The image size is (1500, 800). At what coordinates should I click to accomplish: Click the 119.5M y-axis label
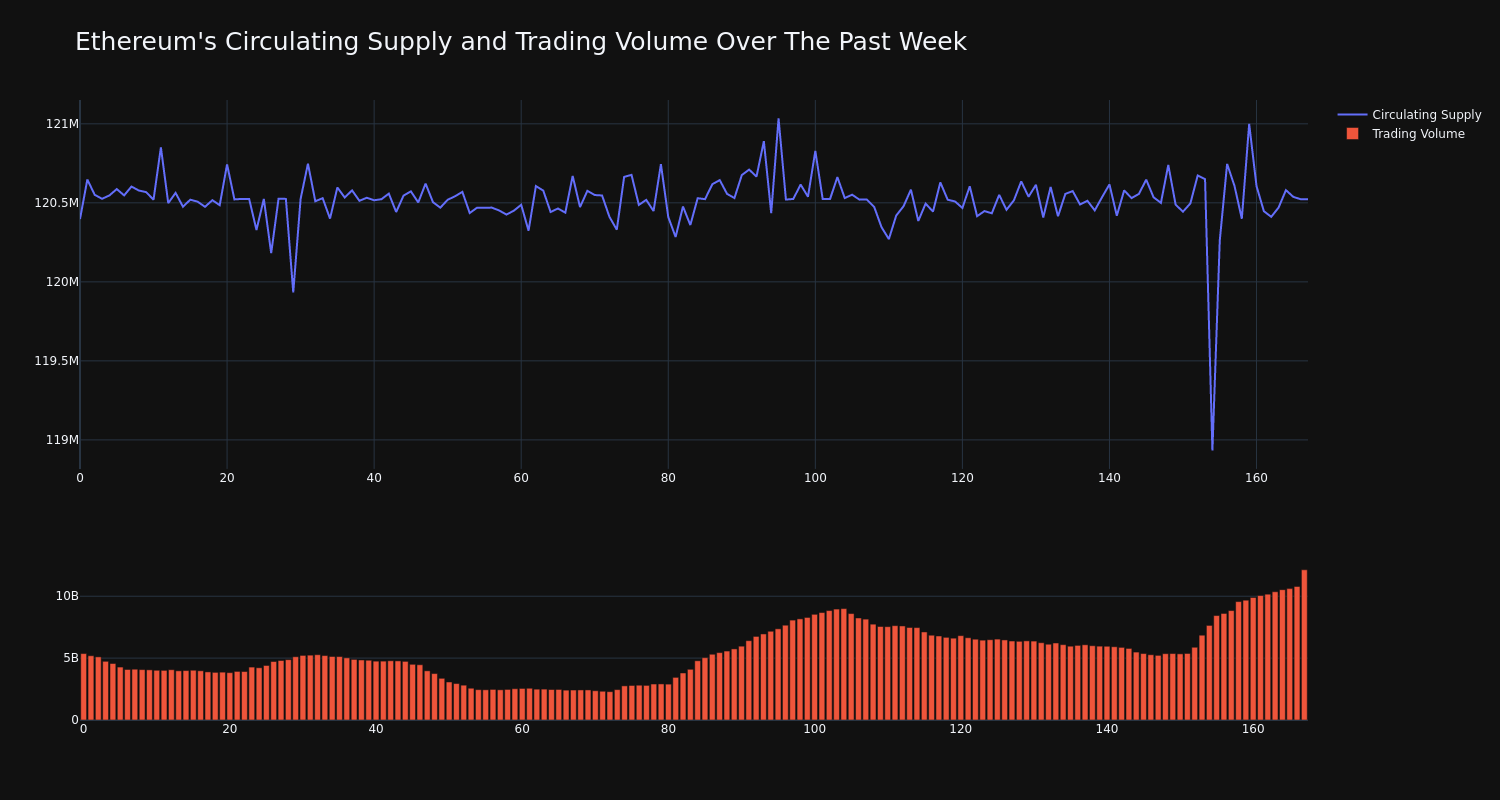pyautogui.click(x=56, y=361)
